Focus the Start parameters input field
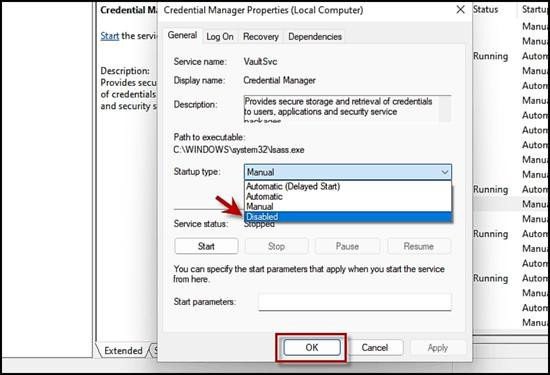550x375 pixels. (355, 302)
